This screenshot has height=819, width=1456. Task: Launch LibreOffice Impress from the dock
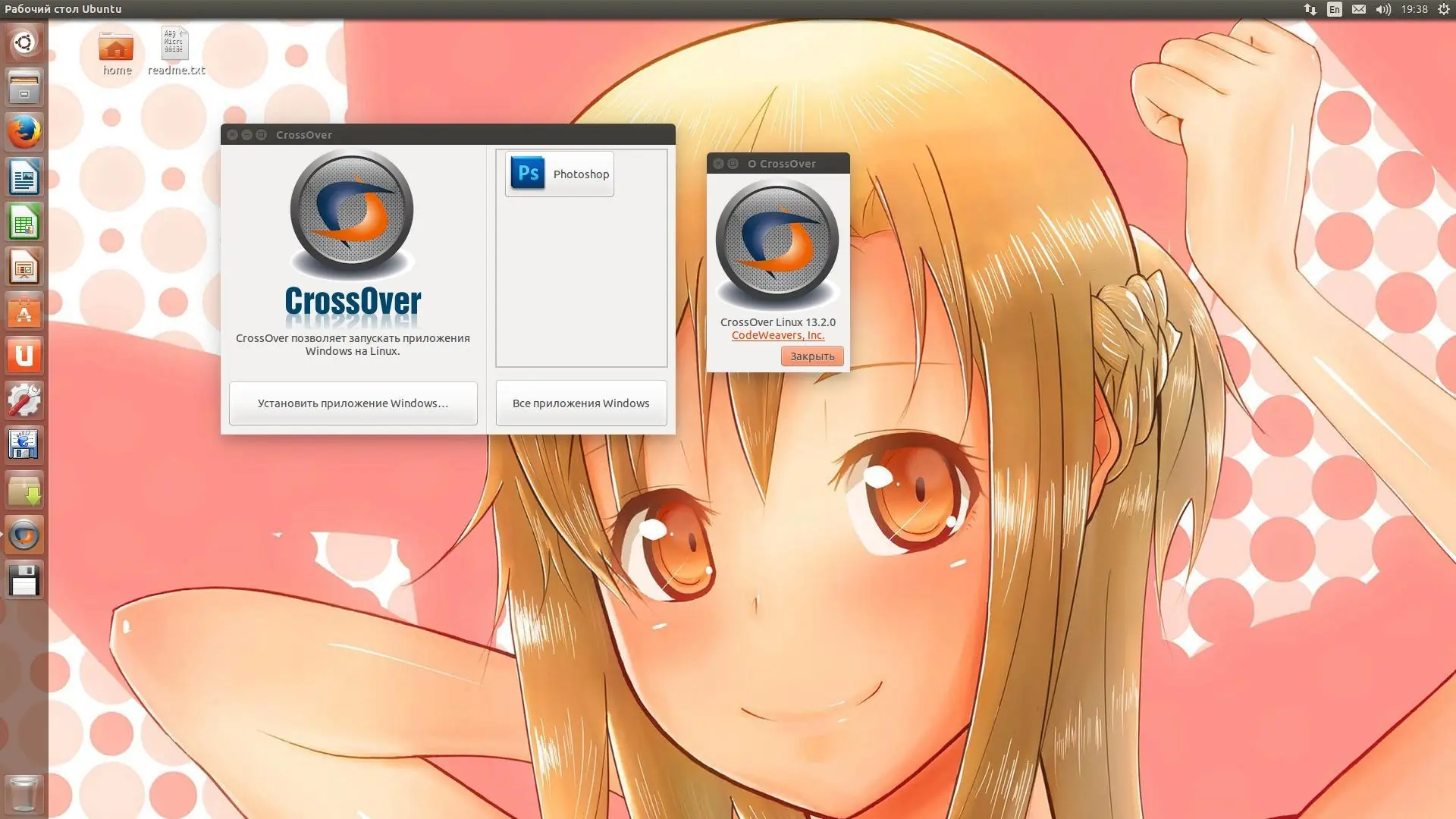[24, 267]
